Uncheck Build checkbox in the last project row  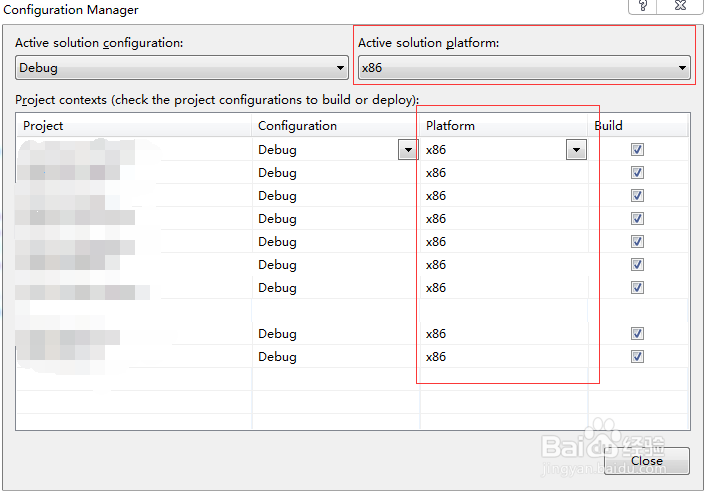[637, 357]
